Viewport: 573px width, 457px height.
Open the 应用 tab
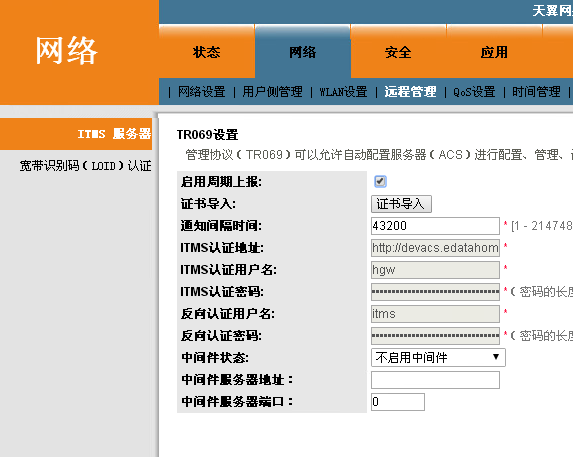(494, 52)
